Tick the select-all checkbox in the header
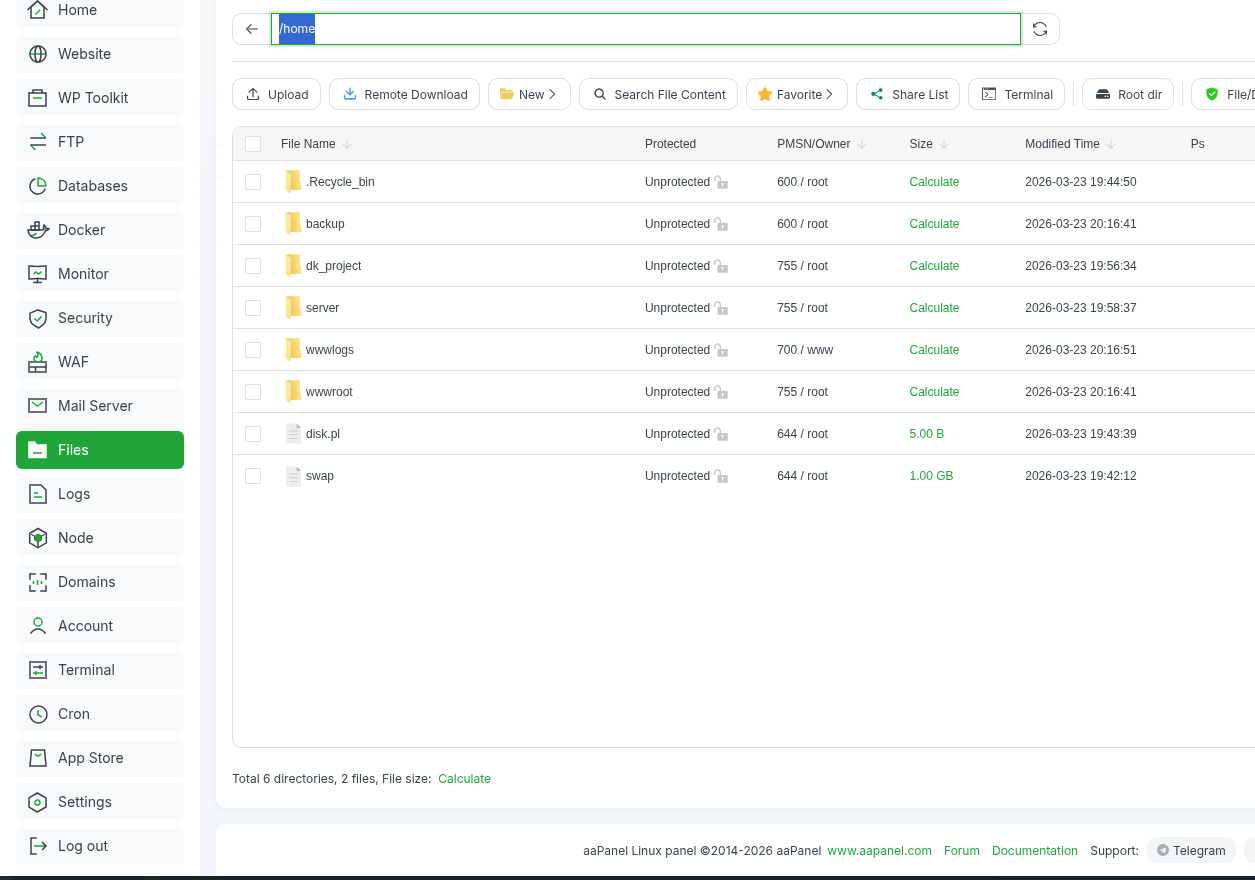 pos(253,144)
